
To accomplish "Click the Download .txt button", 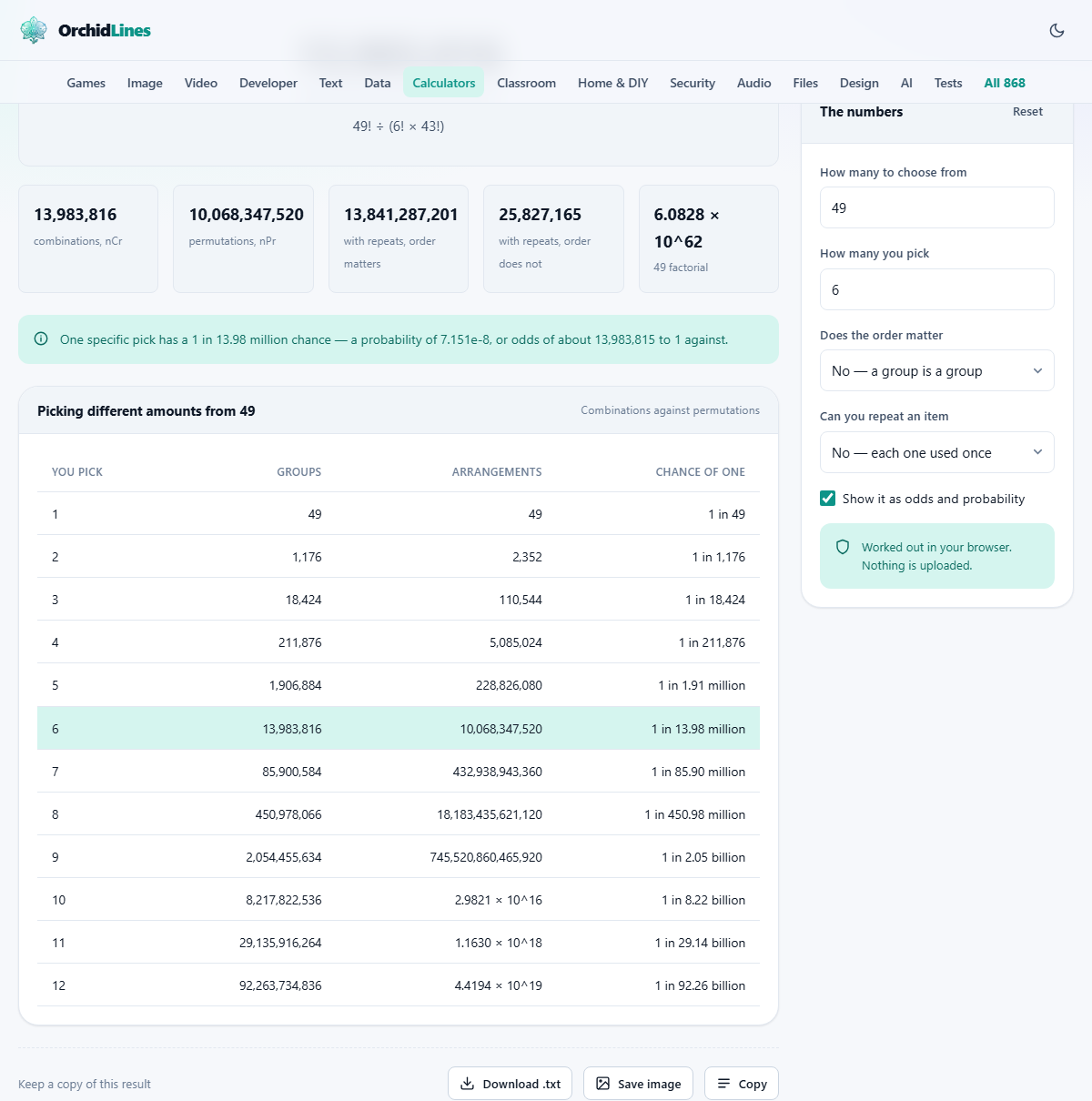I will [x=510, y=1084].
